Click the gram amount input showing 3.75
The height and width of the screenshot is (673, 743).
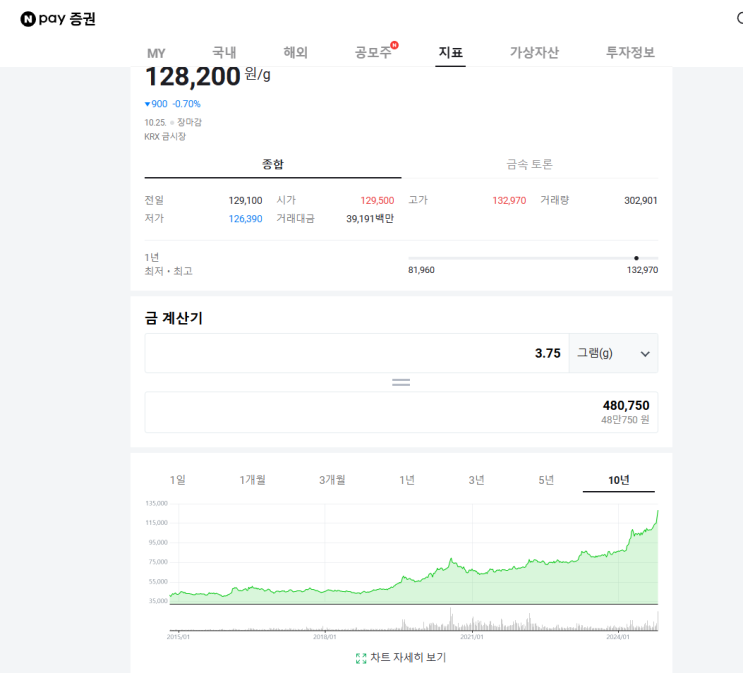[356, 353]
